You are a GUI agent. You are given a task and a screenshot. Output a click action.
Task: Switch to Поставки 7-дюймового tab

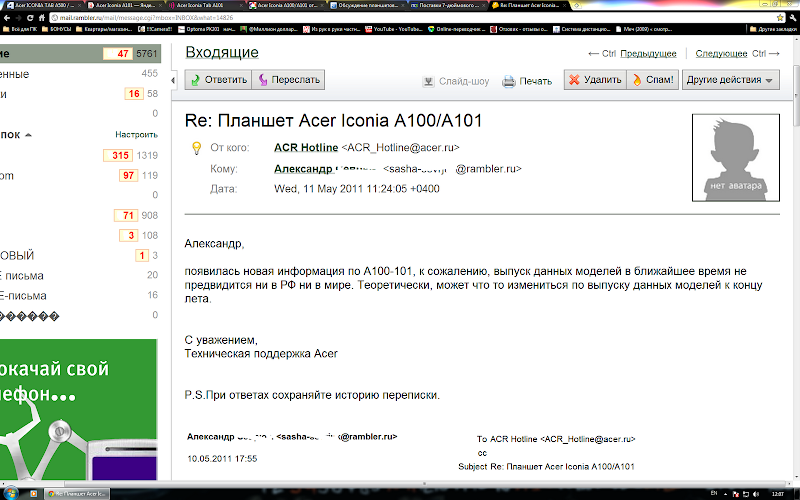pos(448,5)
